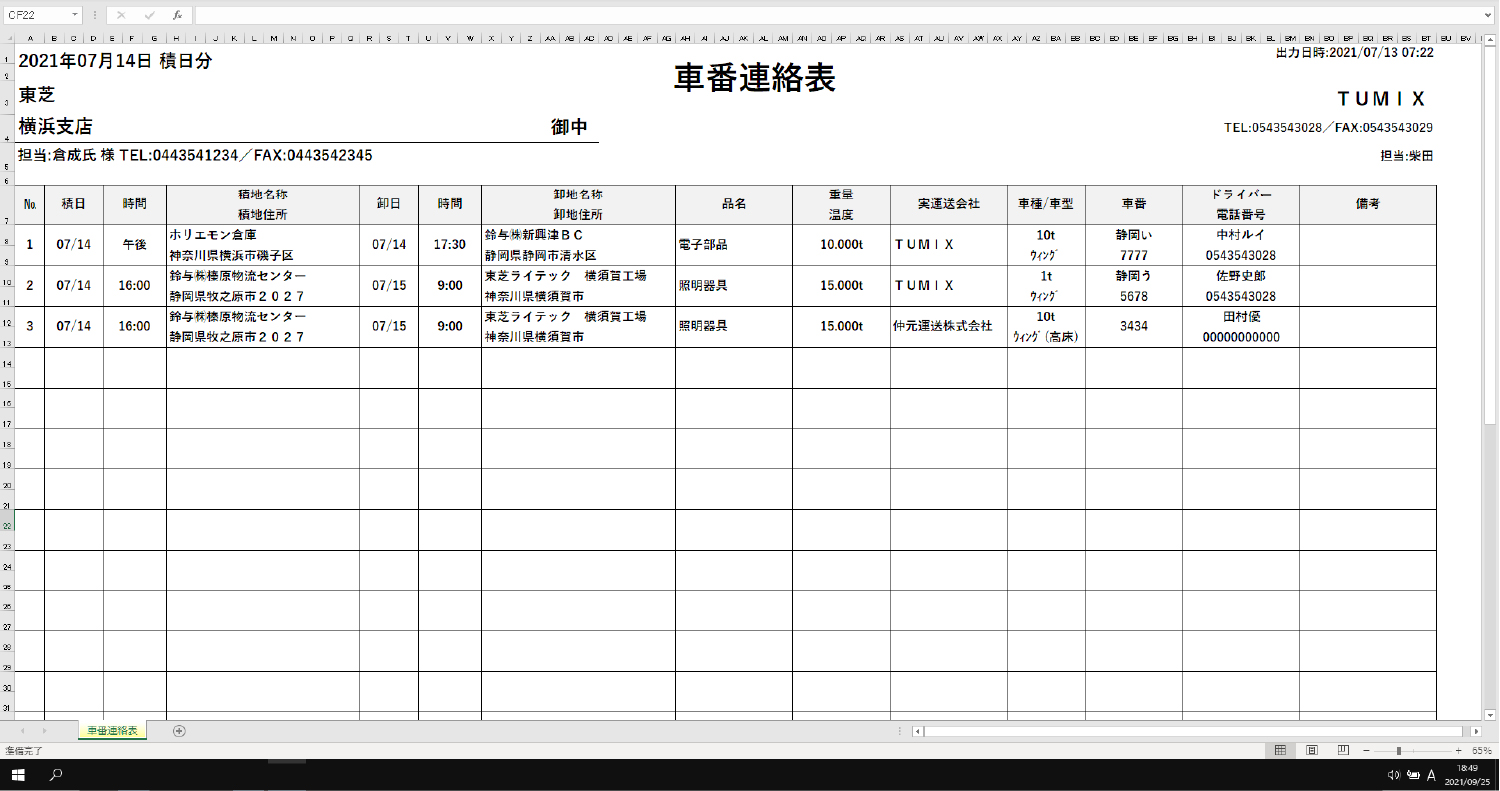Click the speaker volume tray icon
Screen dimensions: 1500x791
pos(1394,775)
